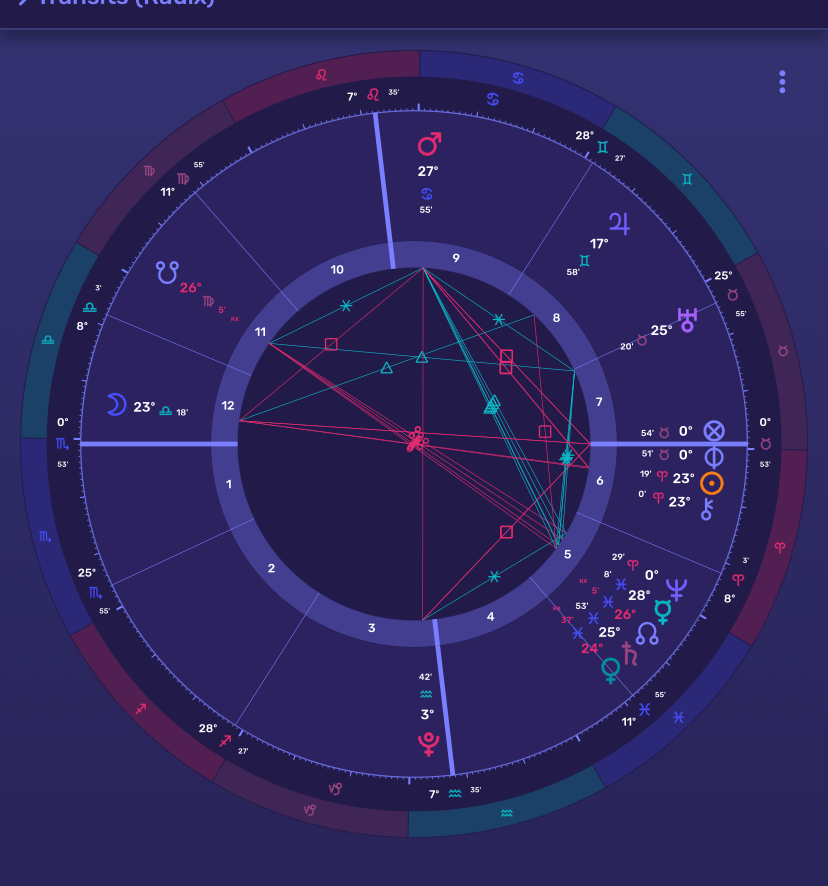The width and height of the screenshot is (828, 886).
Task: Click the Moon 23° degree text
Action: tap(144, 407)
